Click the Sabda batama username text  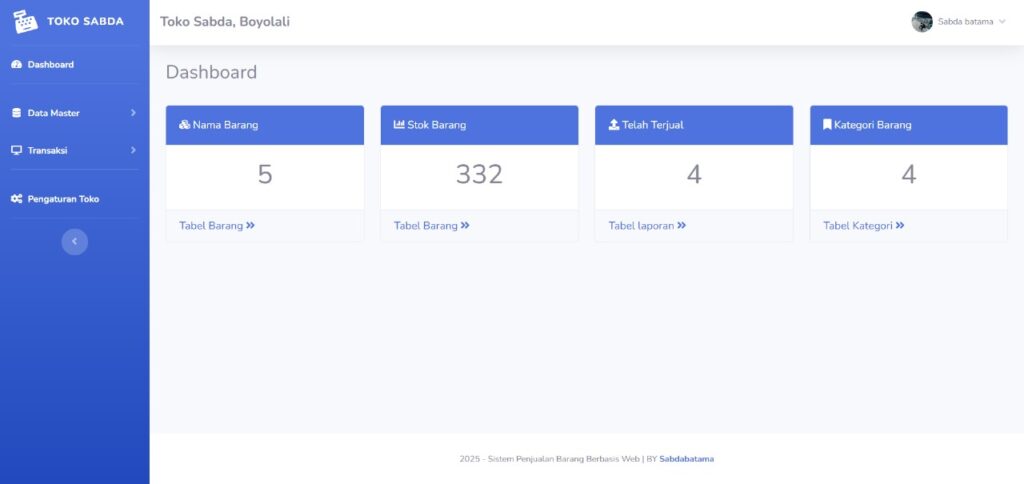pyautogui.click(x=965, y=22)
